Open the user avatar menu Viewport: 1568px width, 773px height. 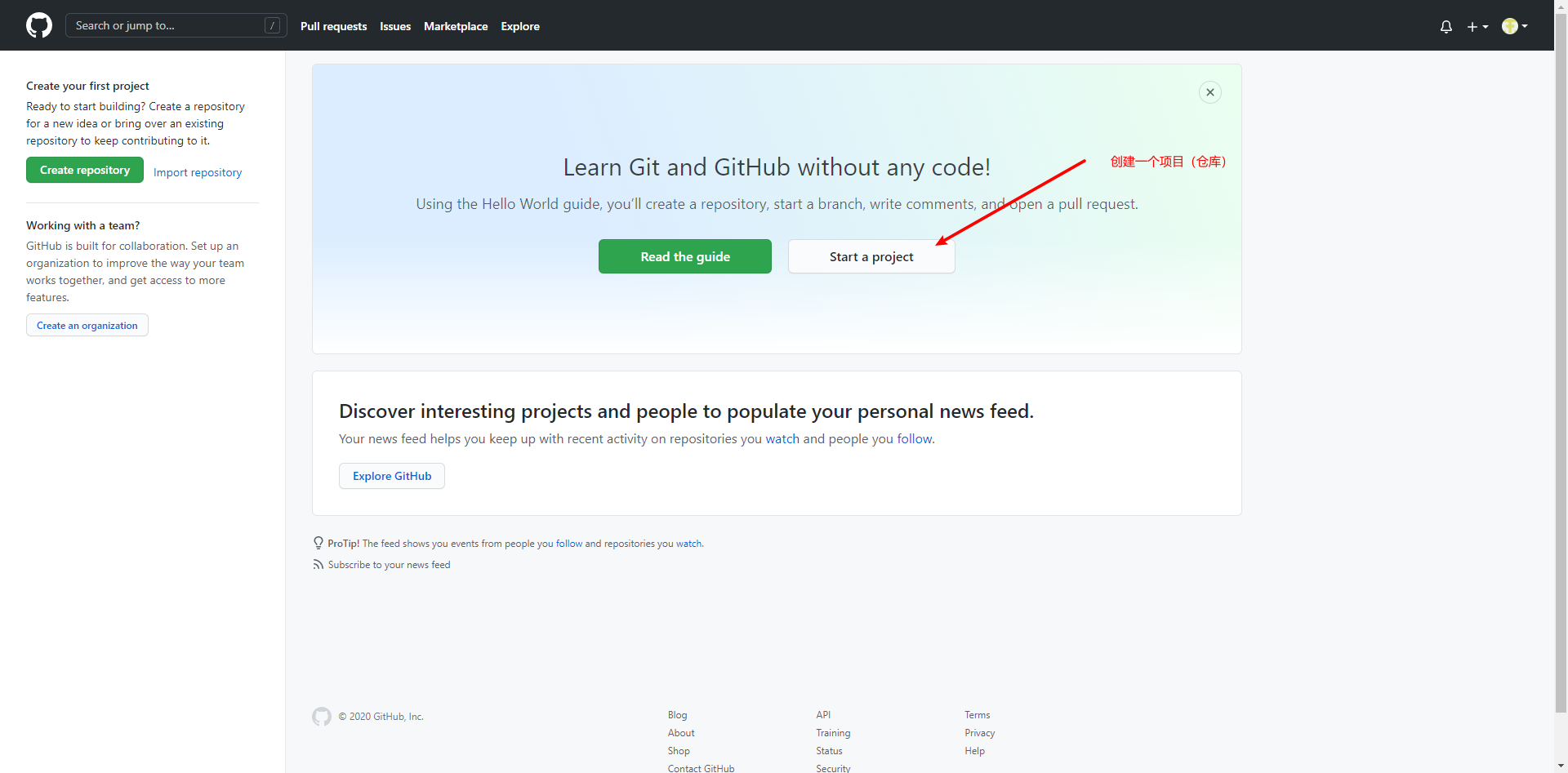[1514, 26]
